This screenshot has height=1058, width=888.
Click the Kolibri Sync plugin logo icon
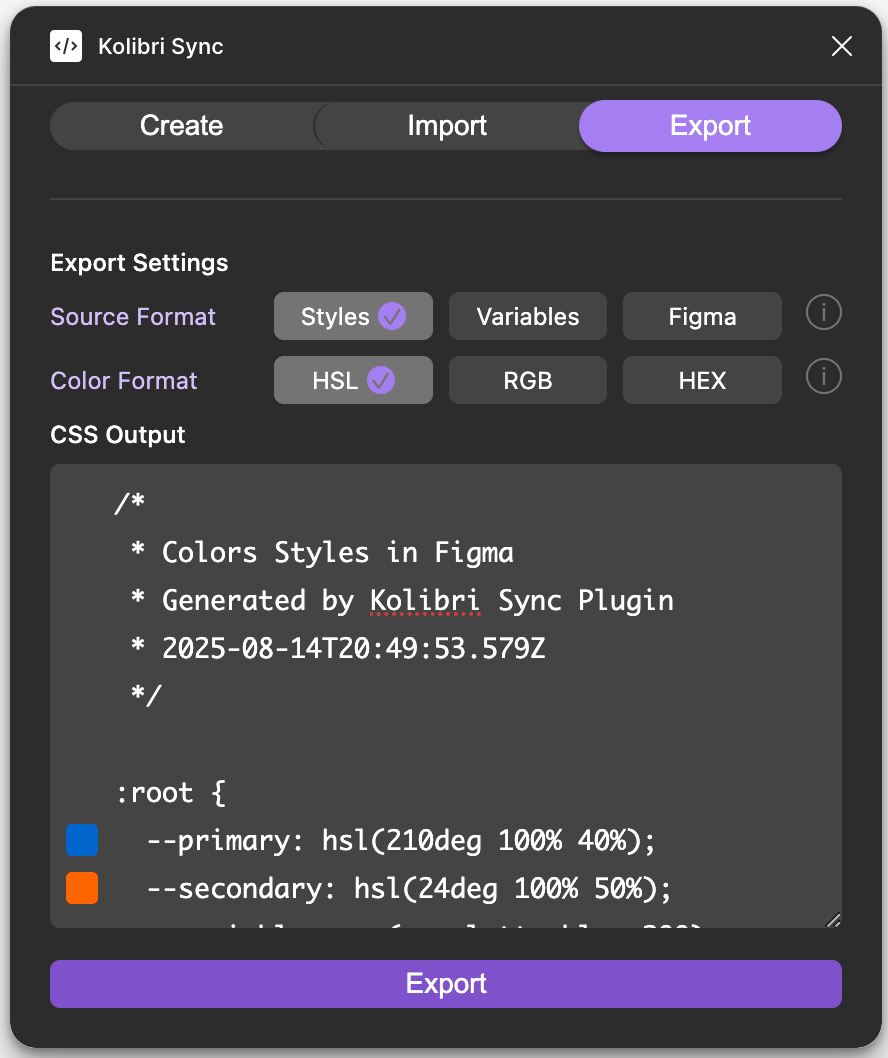pos(66,46)
